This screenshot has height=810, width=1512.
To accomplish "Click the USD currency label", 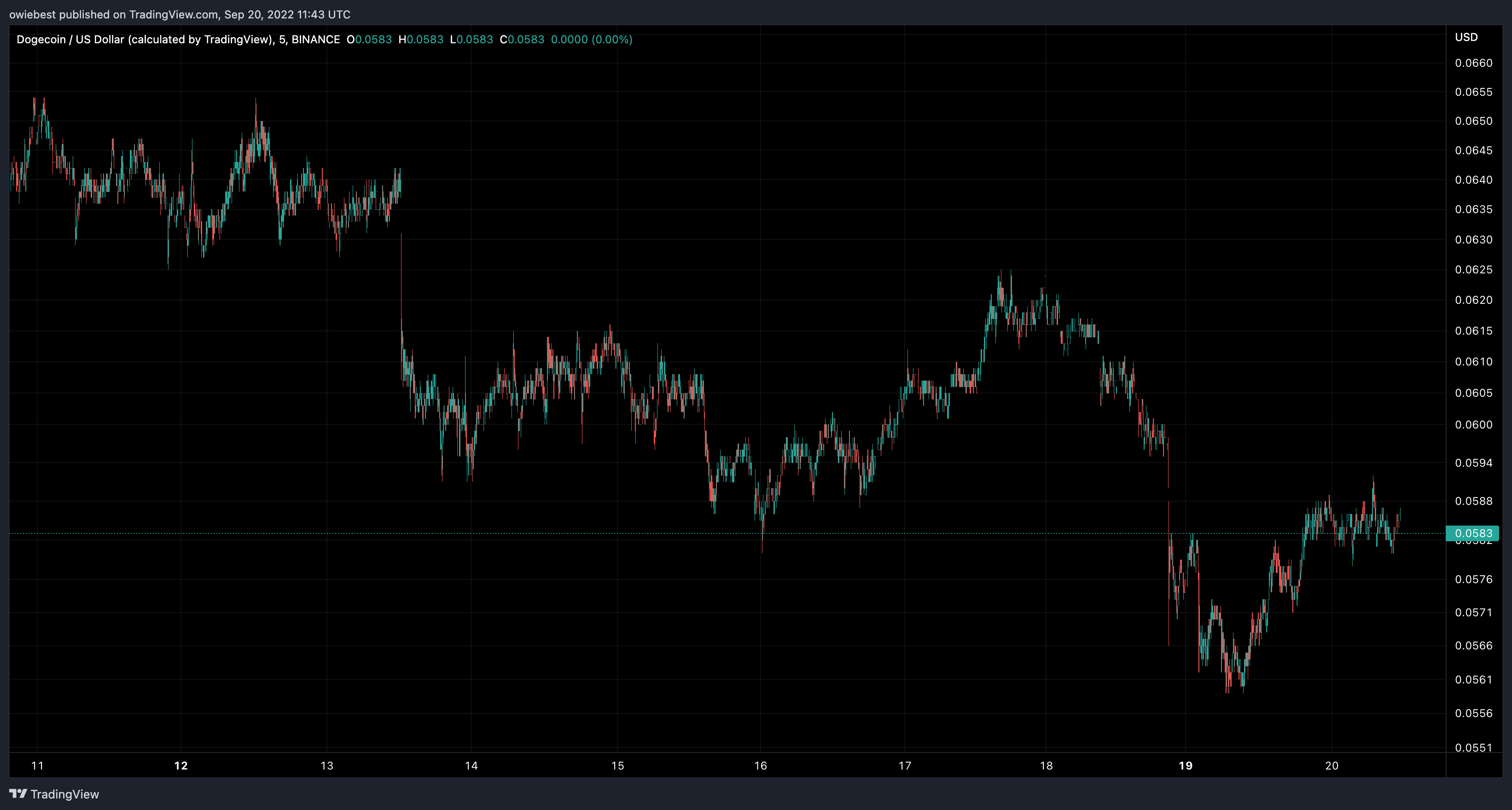I will click(1466, 37).
